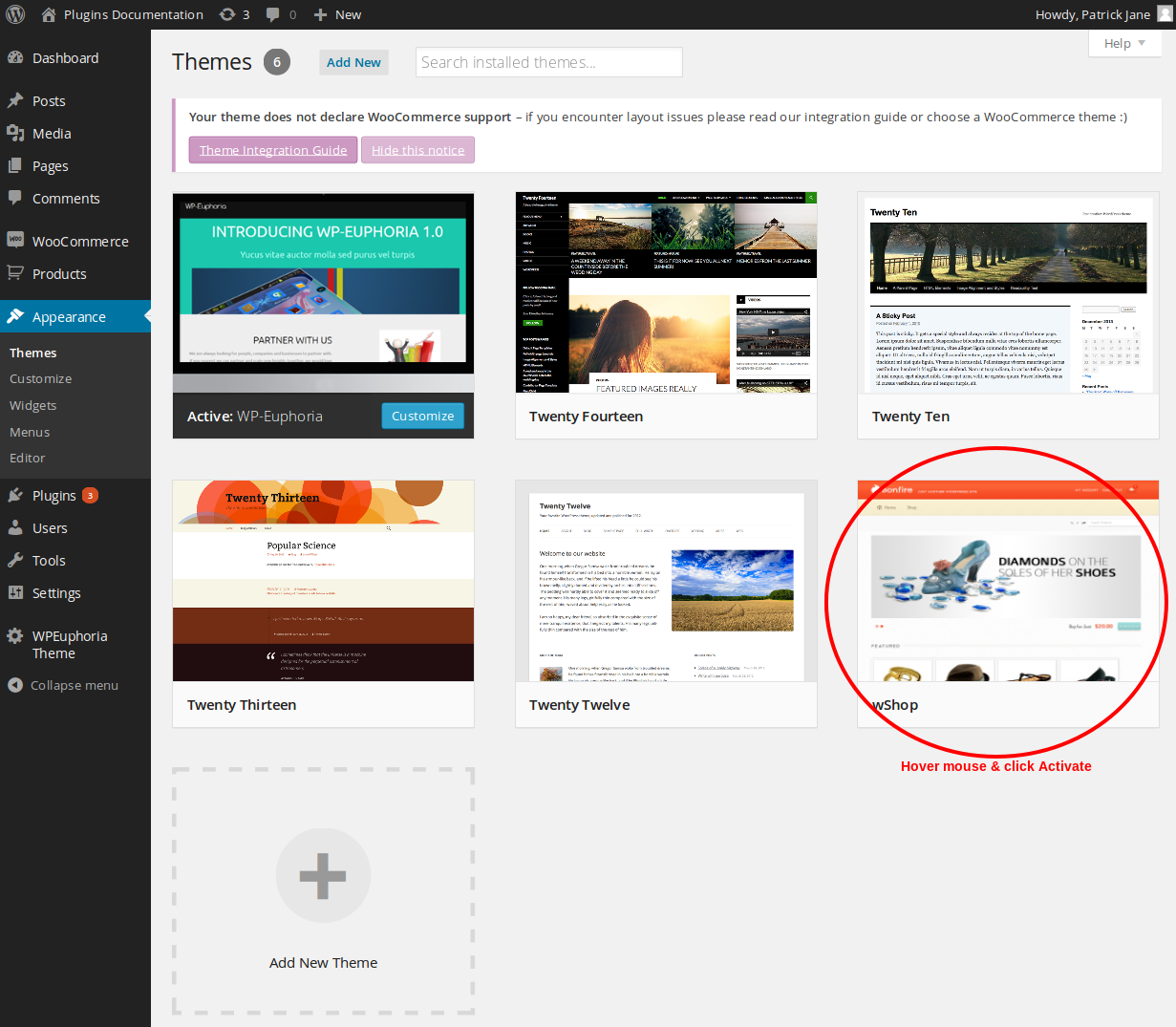This screenshot has width=1176, height=1027.
Task: Switch to the Editor under Appearance
Action: tap(27, 458)
